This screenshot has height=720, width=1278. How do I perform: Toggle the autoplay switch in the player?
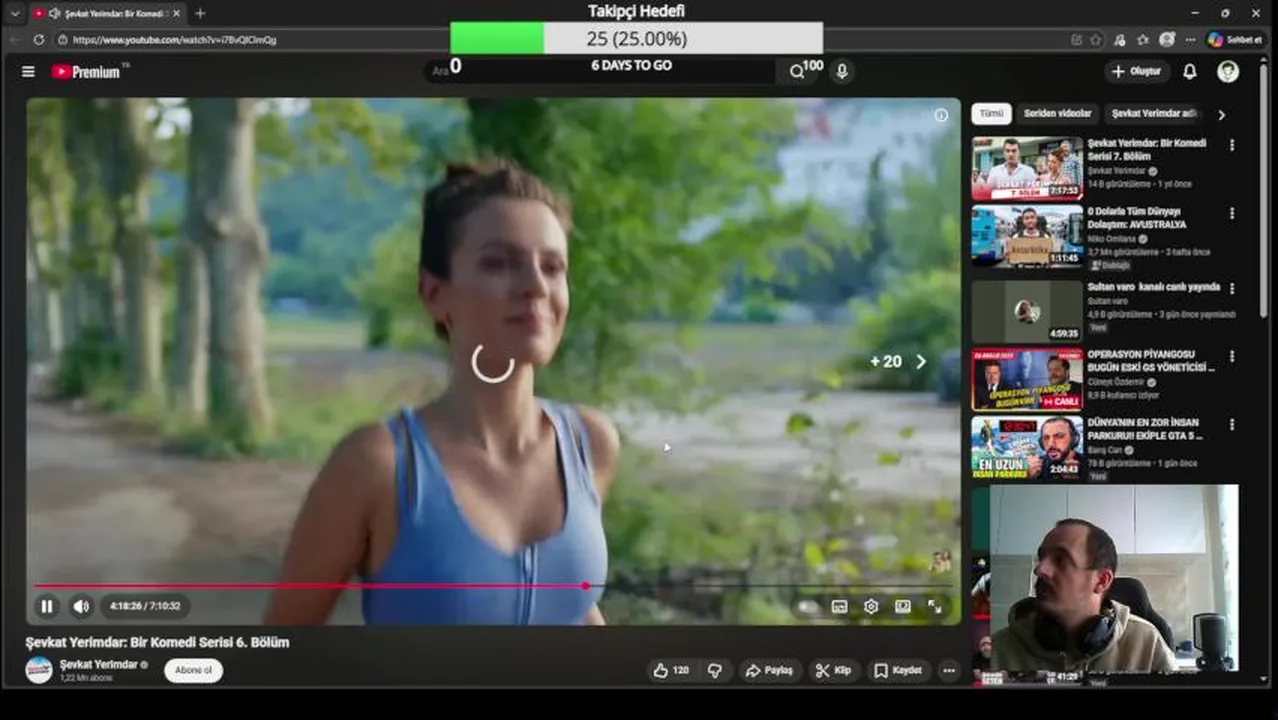(806, 606)
